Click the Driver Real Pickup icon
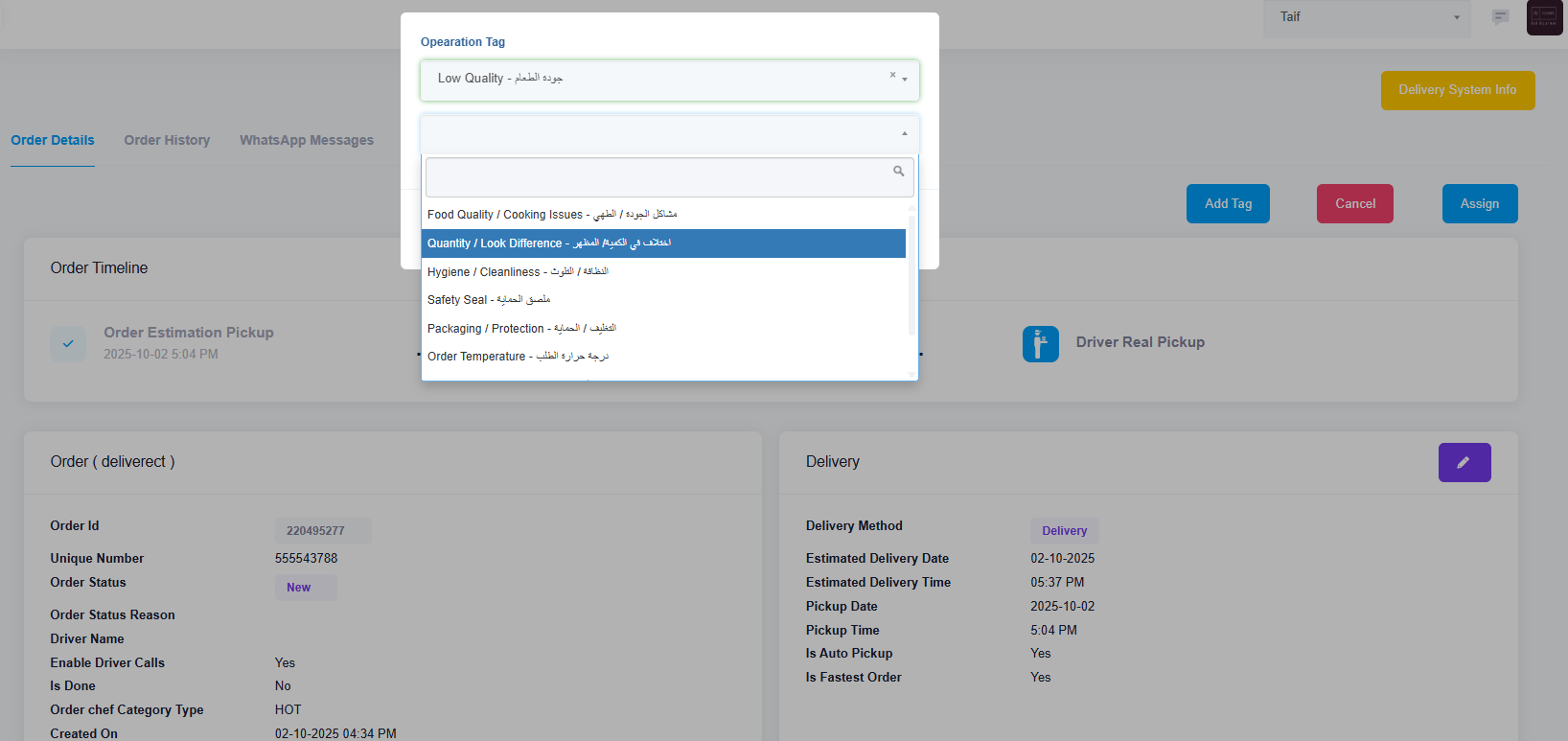The image size is (1568, 741). pos(1040,343)
